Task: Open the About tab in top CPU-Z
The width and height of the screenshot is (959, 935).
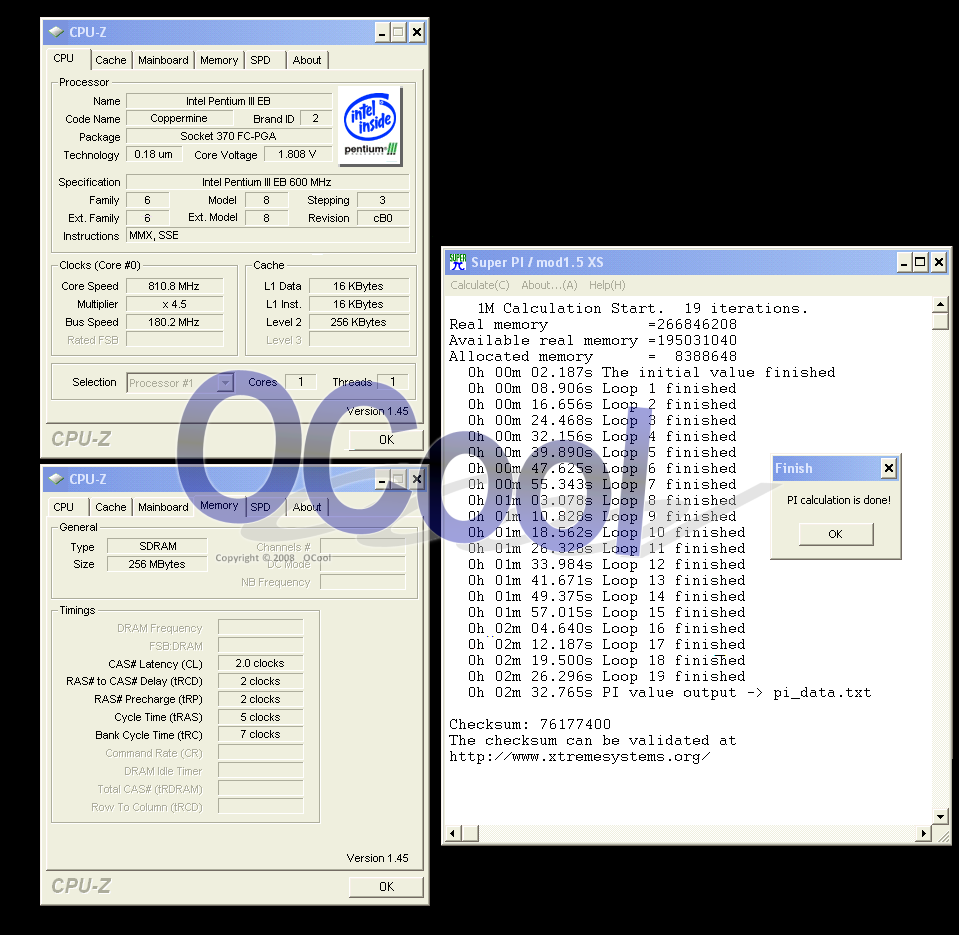Action: click(307, 60)
